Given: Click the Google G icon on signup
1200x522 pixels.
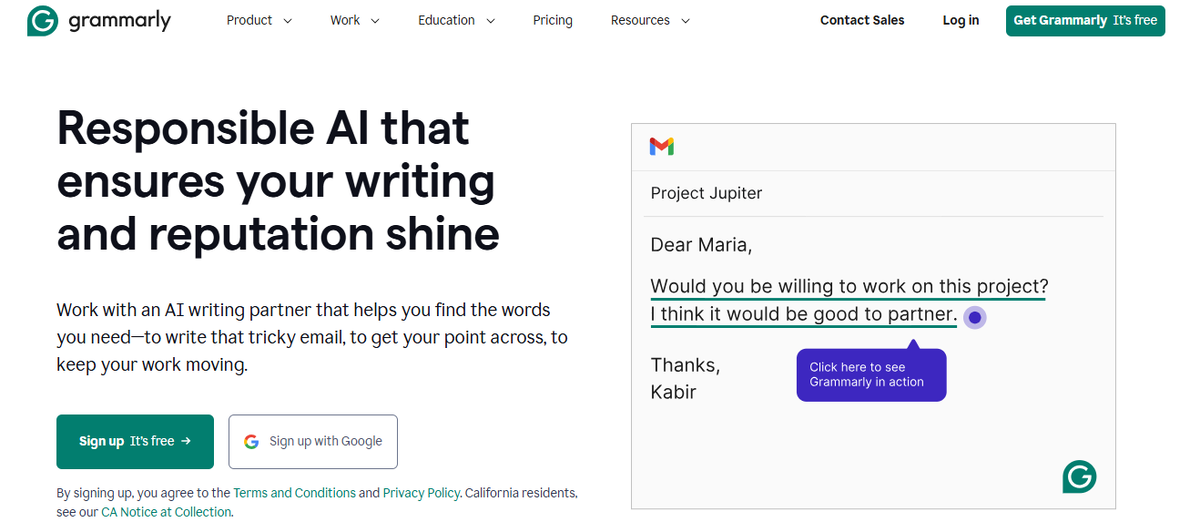Looking at the screenshot, I should (x=252, y=441).
